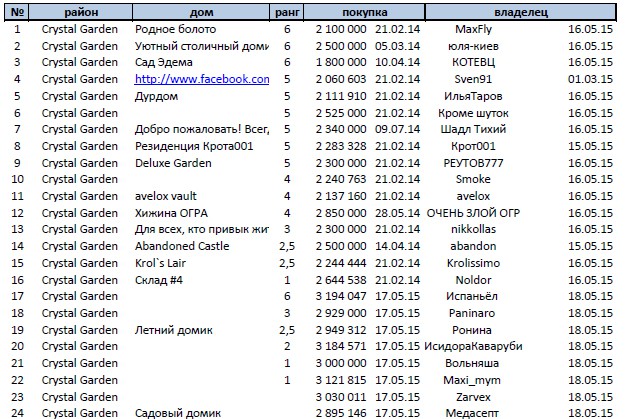Click the Медасепт owner cell

coord(472,413)
